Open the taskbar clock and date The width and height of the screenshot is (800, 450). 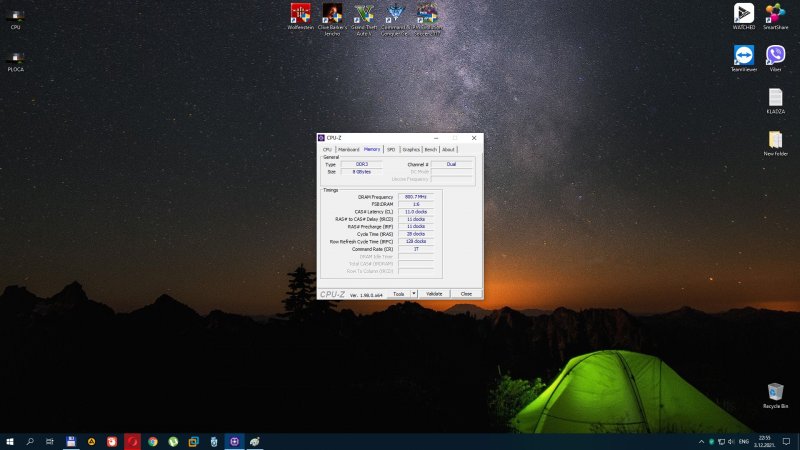pyautogui.click(x=764, y=441)
